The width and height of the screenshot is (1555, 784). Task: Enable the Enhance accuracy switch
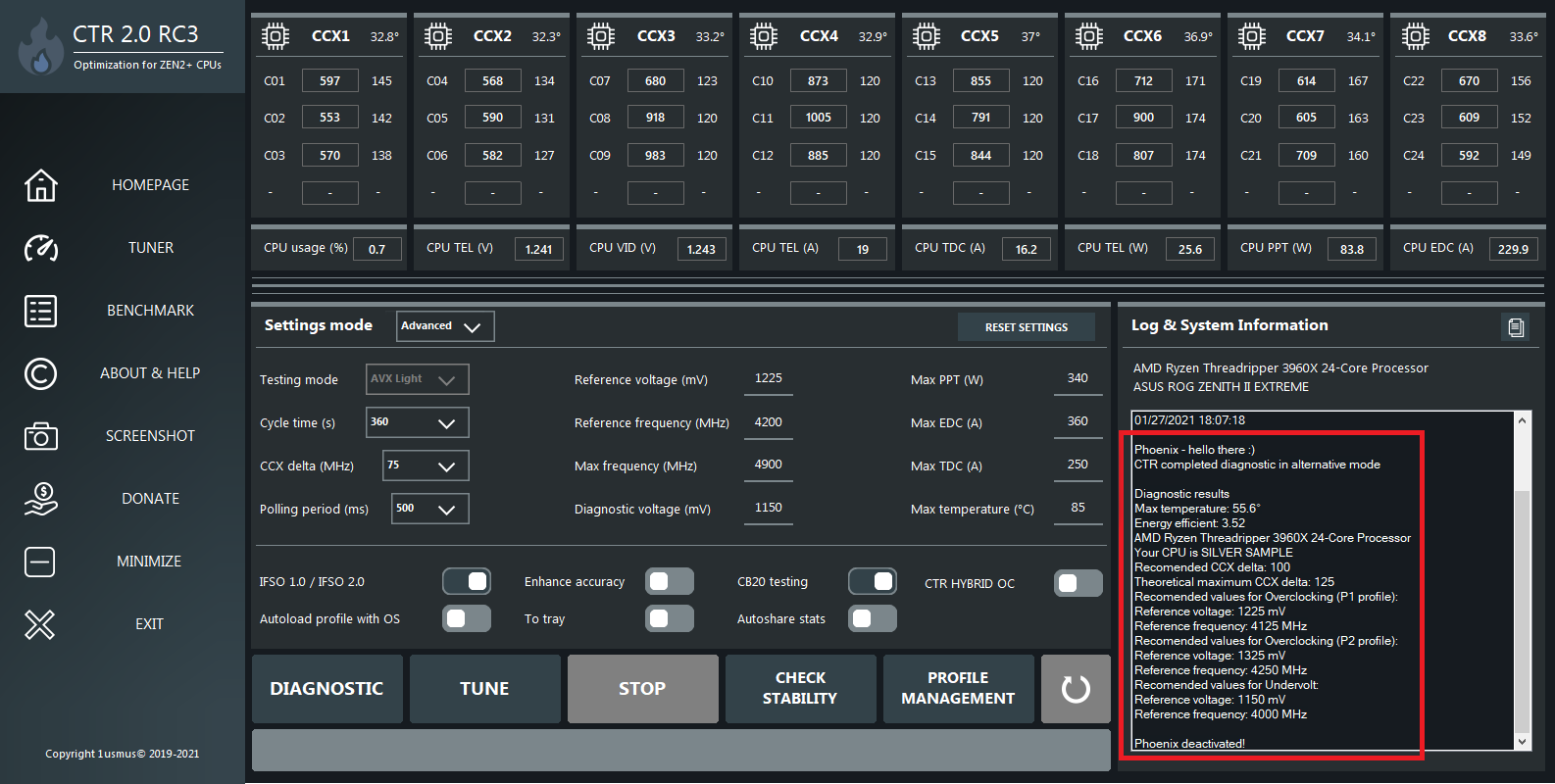click(670, 581)
